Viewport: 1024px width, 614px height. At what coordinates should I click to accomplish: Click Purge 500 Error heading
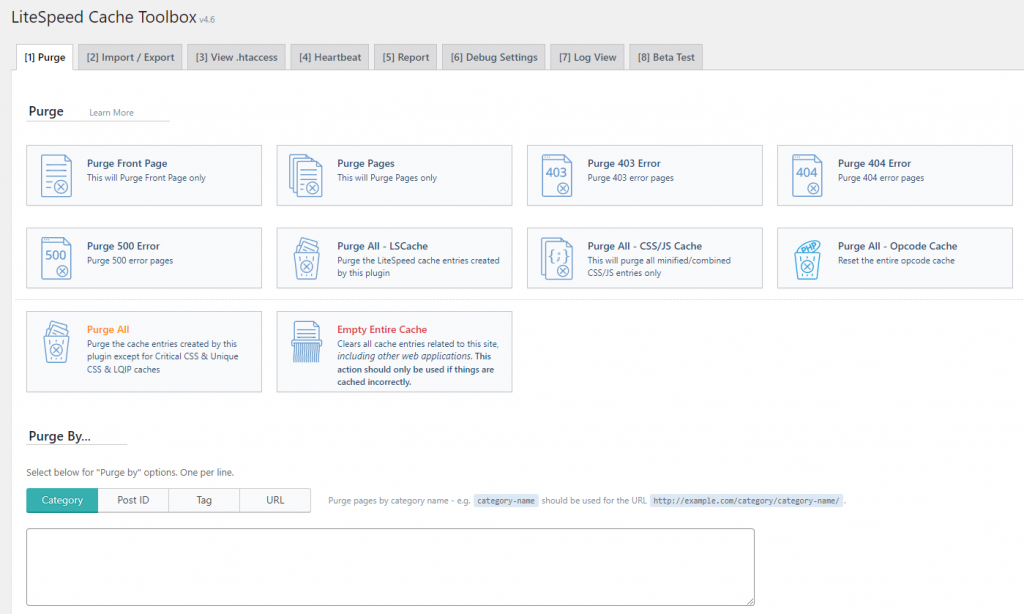[x=123, y=246]
